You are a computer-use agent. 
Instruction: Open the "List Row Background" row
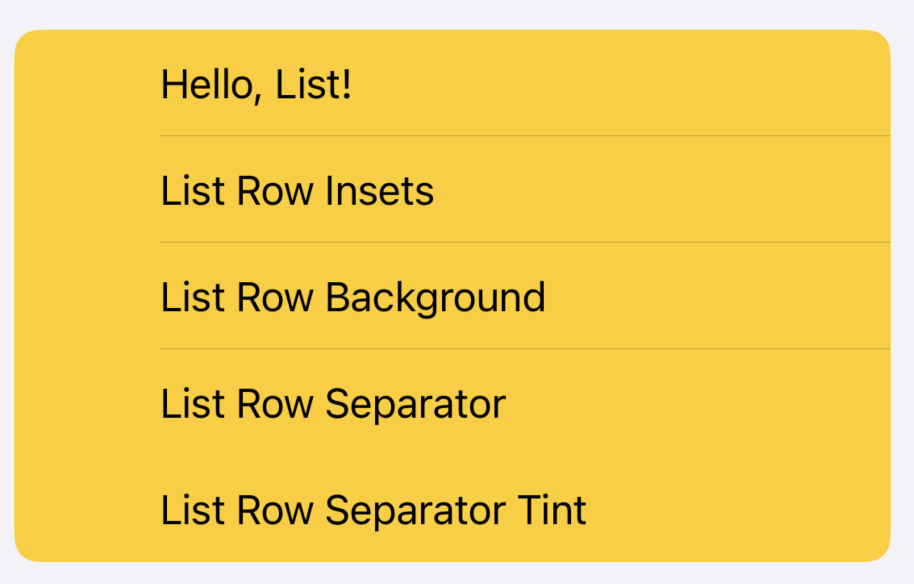pyautogui.click(x=452, y=297)
